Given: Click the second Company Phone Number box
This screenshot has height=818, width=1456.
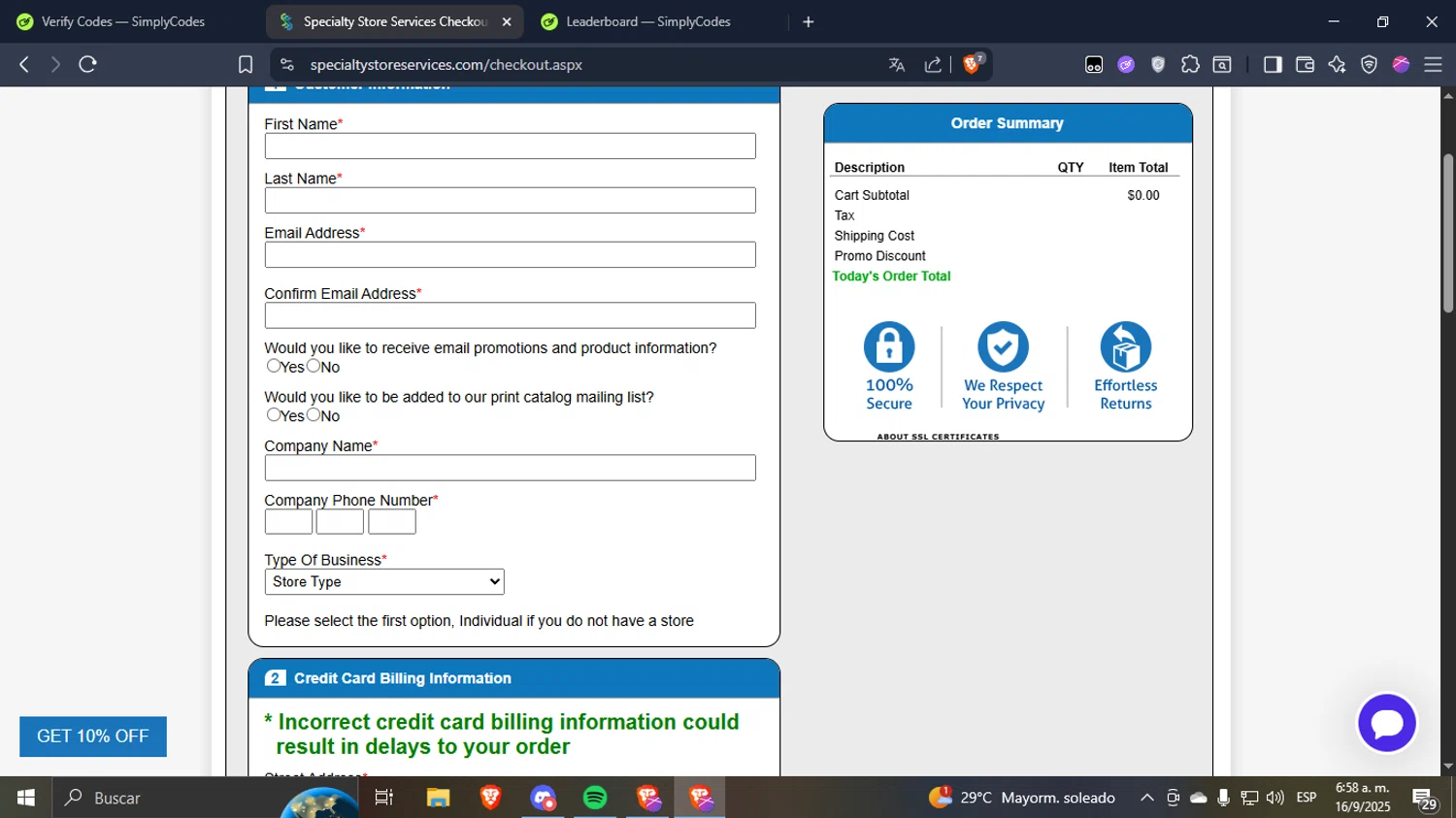Looking at the screenshot, I should [340, 522].
